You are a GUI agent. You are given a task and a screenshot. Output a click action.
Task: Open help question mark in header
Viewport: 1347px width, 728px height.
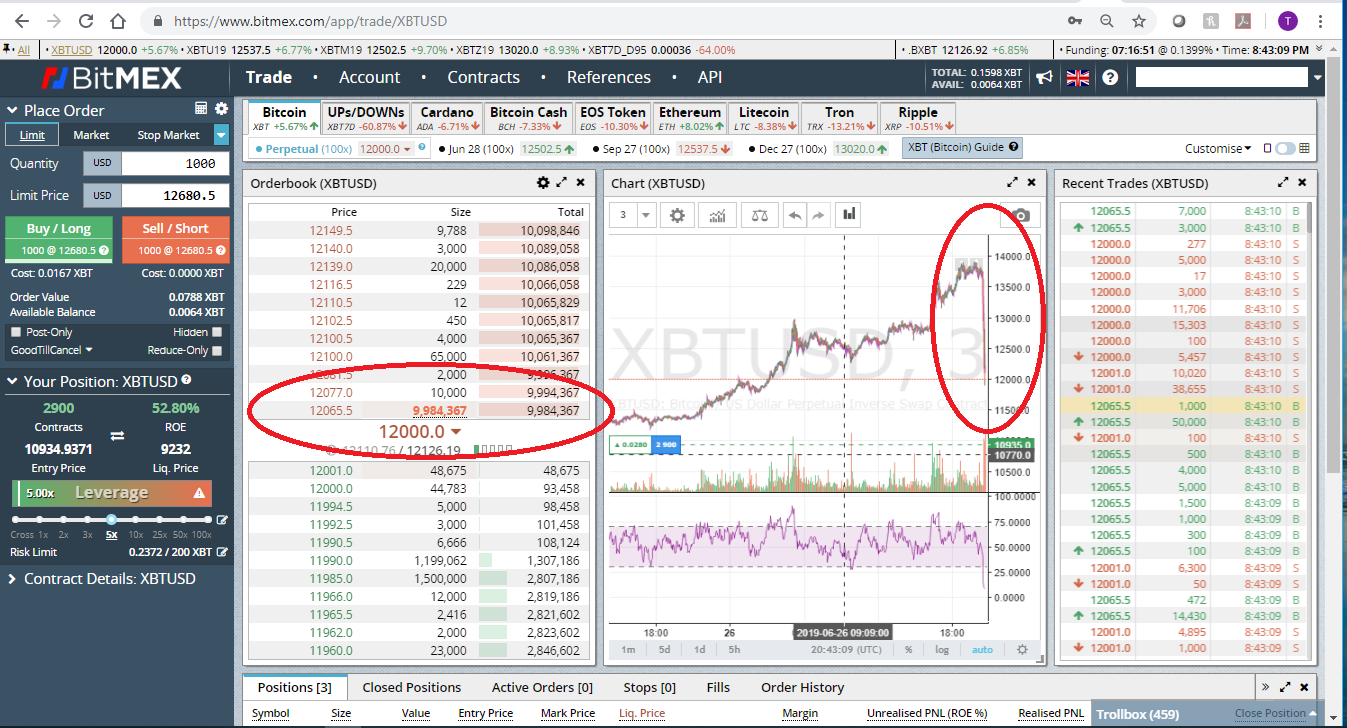click(1110, 77)
